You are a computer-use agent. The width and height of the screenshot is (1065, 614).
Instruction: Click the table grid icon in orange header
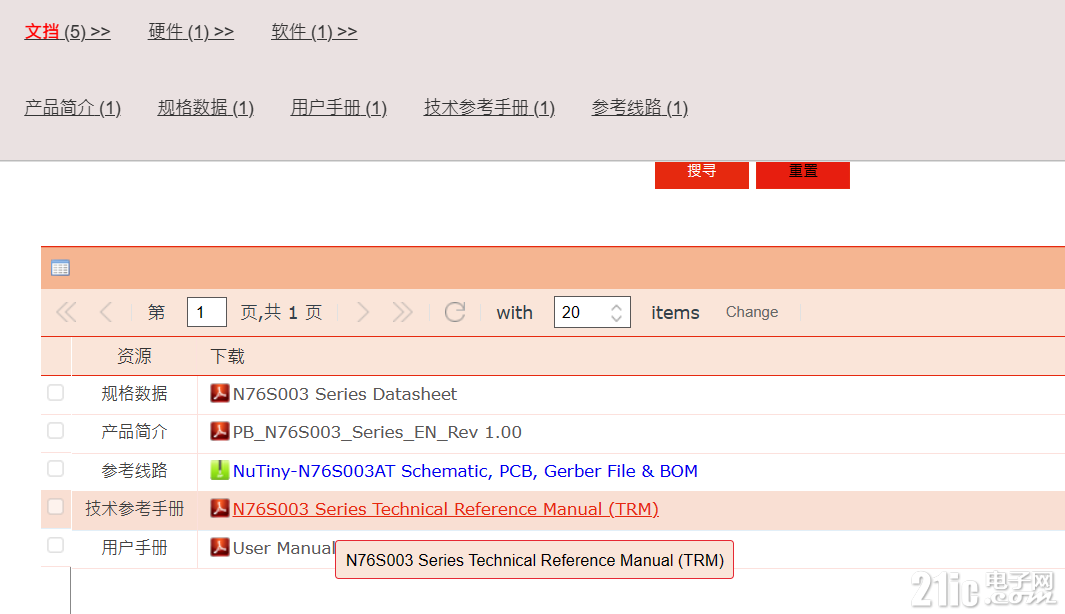pyautogui.click(x=60, y=268)
